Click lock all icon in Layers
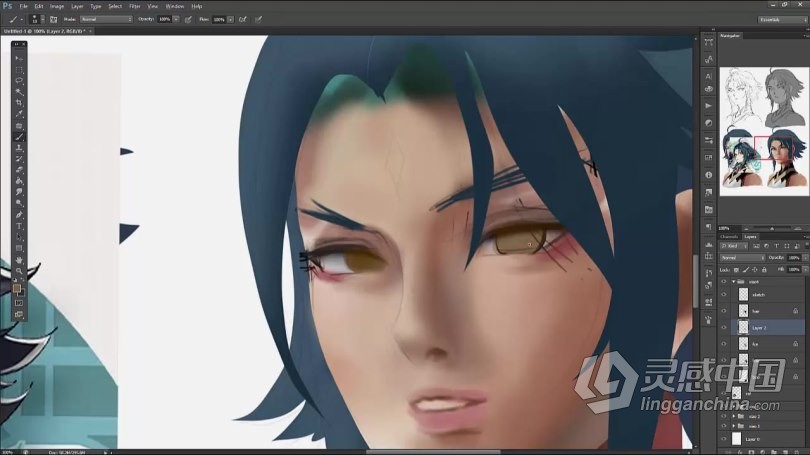 764,270
